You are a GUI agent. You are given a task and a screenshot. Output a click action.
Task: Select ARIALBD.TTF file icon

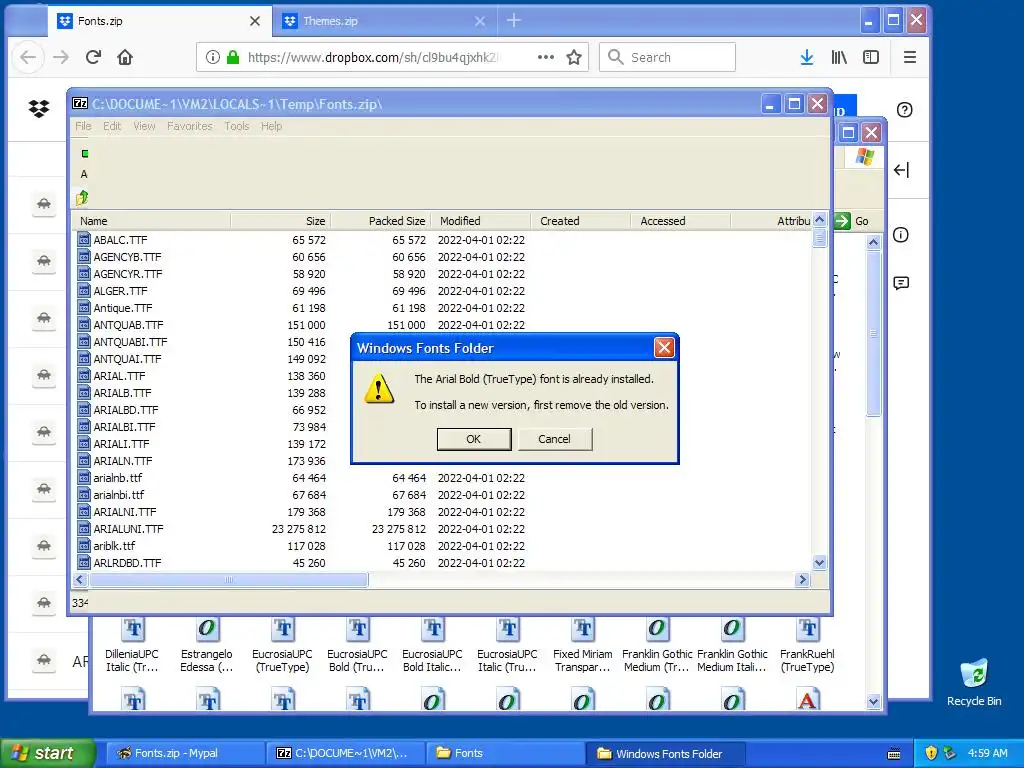point(84,409)
